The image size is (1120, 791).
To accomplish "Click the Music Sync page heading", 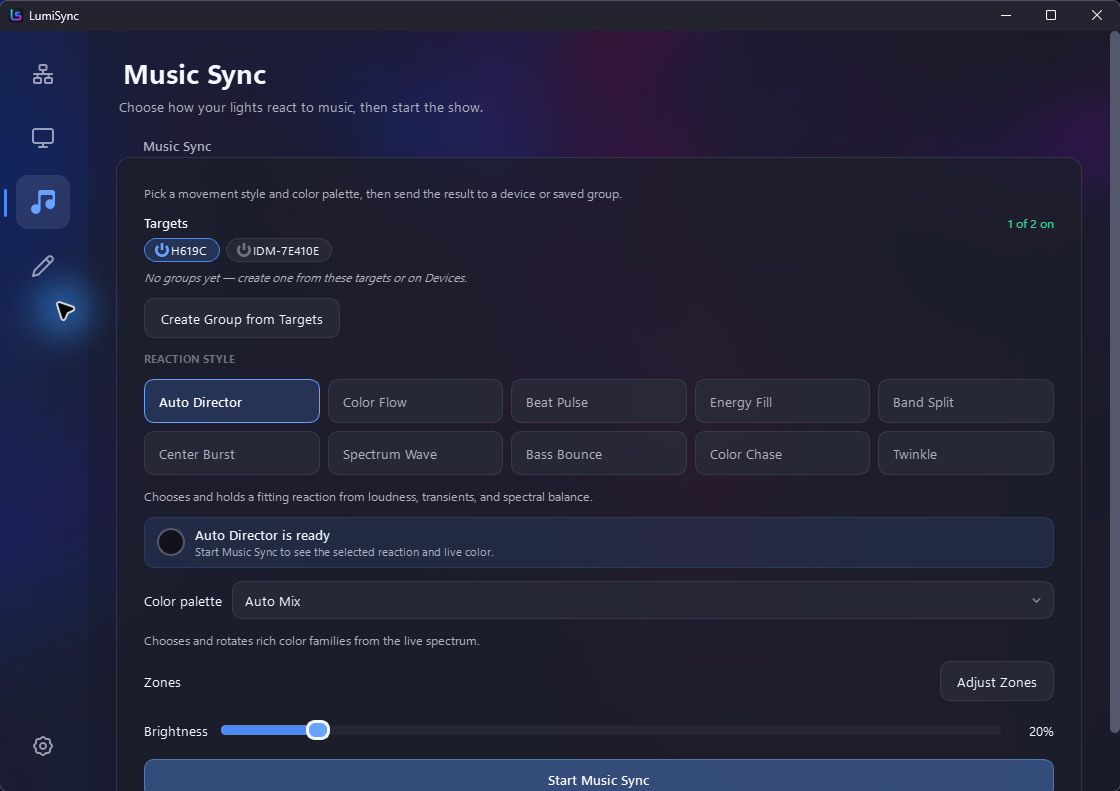I will coord(195,75).
